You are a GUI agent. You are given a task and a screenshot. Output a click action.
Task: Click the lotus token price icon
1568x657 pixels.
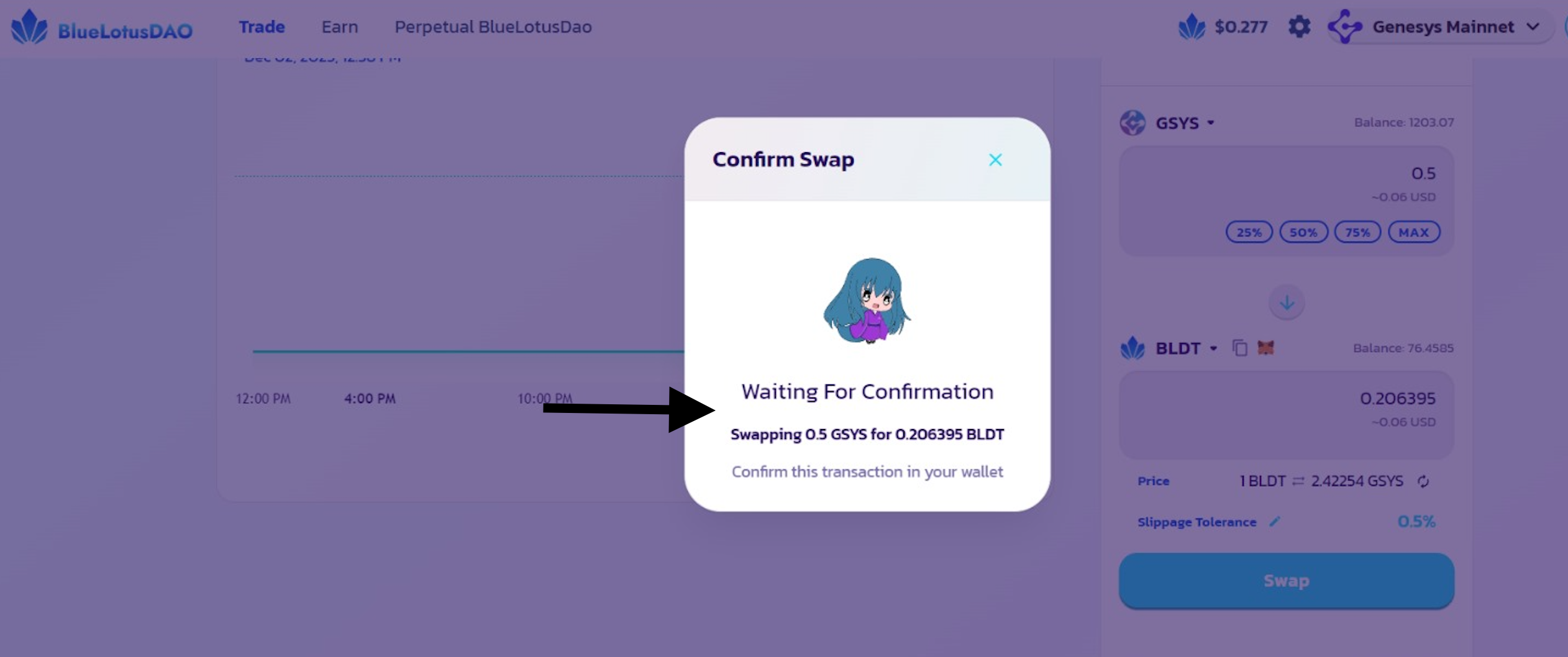(1192, 27)
